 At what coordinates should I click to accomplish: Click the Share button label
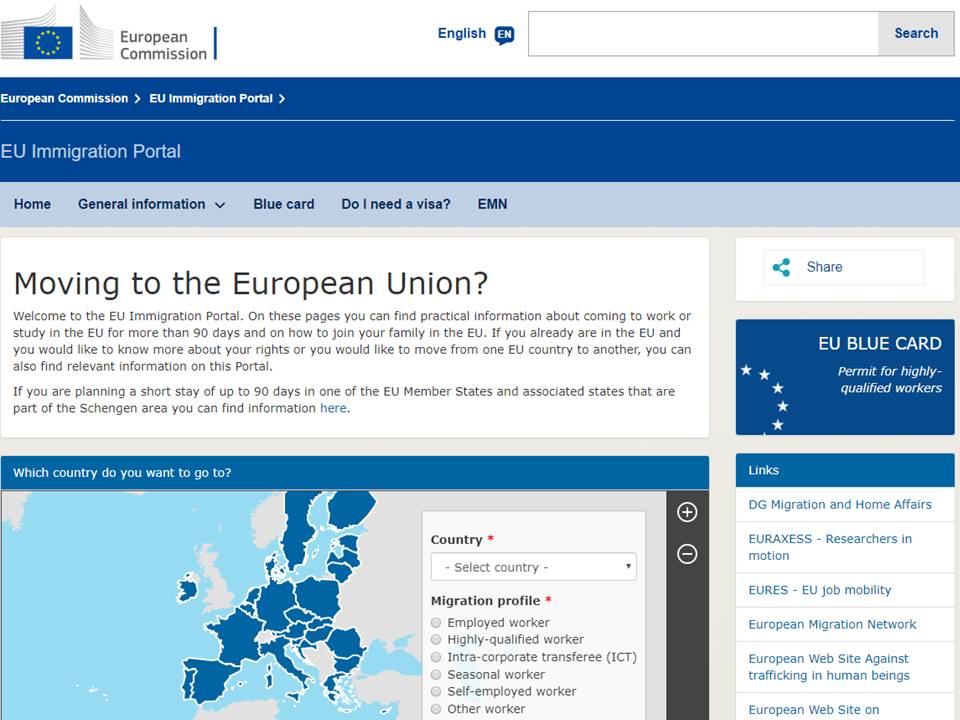tap(824, 267)
